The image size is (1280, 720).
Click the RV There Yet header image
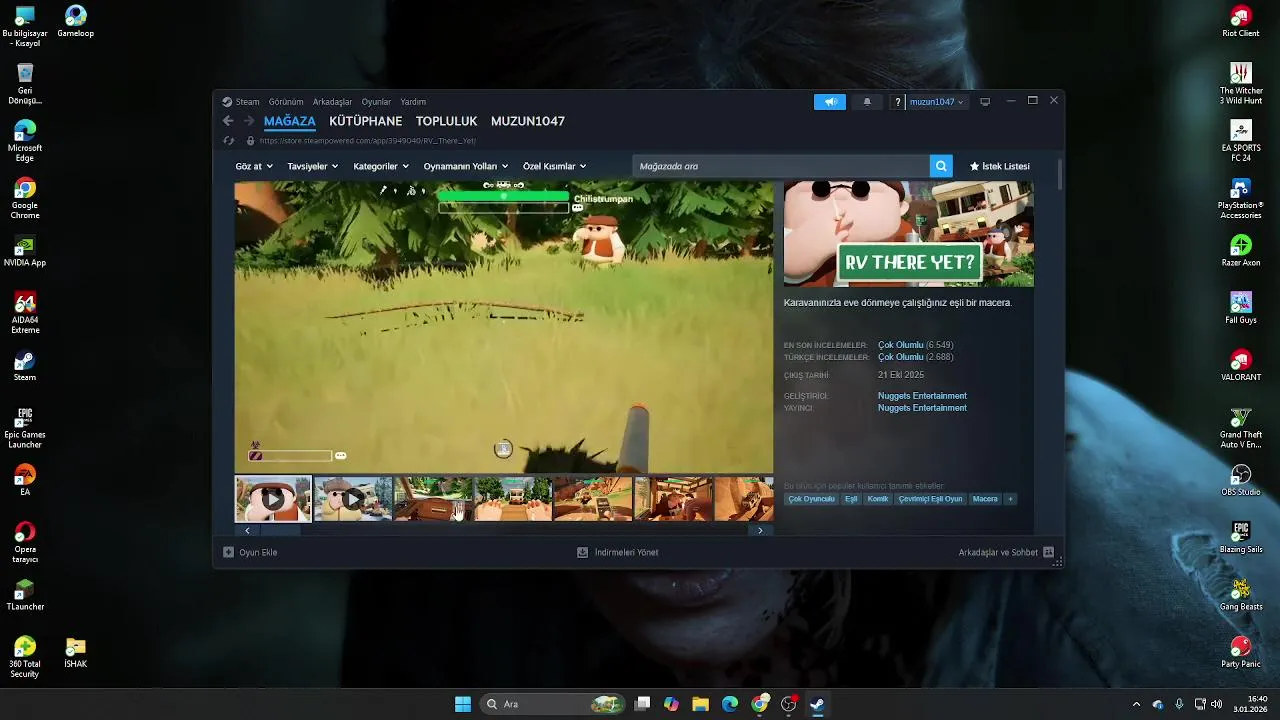coord(909,234)
